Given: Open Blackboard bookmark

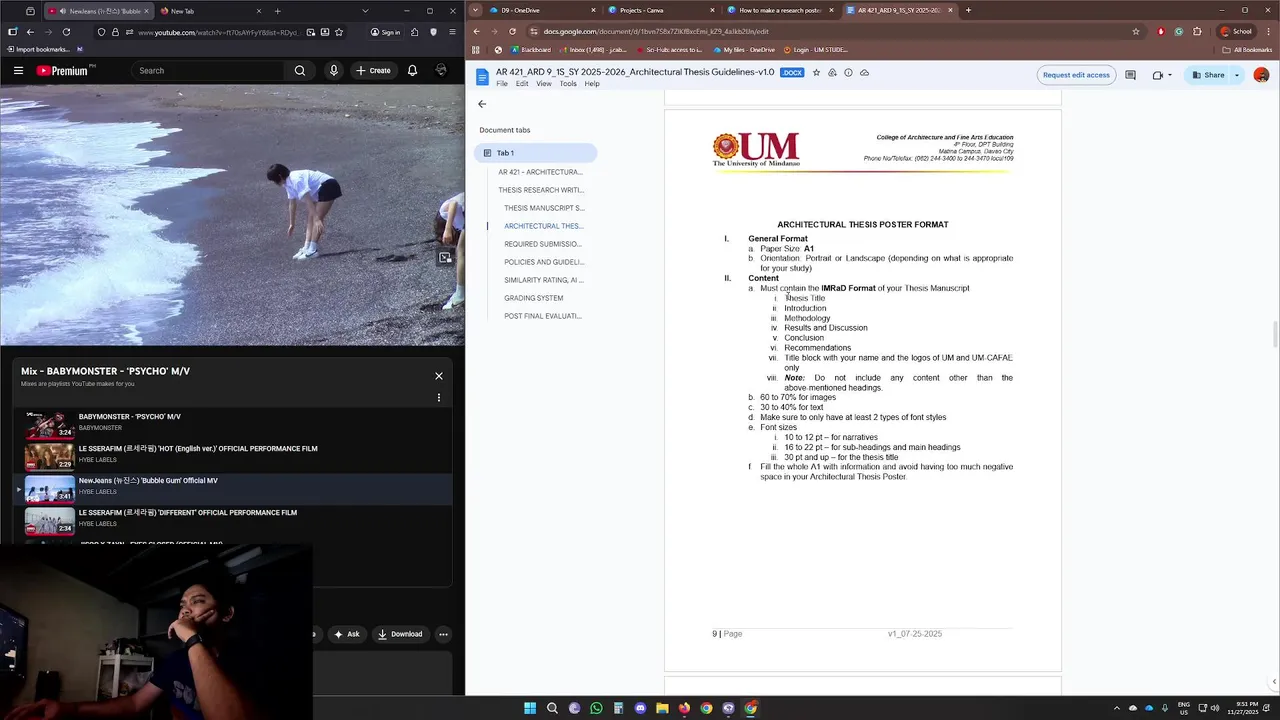Looking at the screenshot, I should coord(531,49).
